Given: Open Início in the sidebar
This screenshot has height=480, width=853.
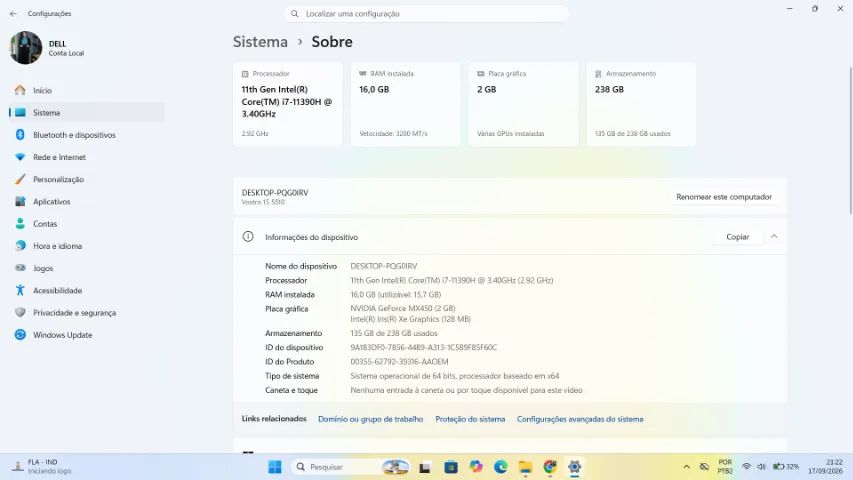Looking at the screenshot, I should (86, 90).
